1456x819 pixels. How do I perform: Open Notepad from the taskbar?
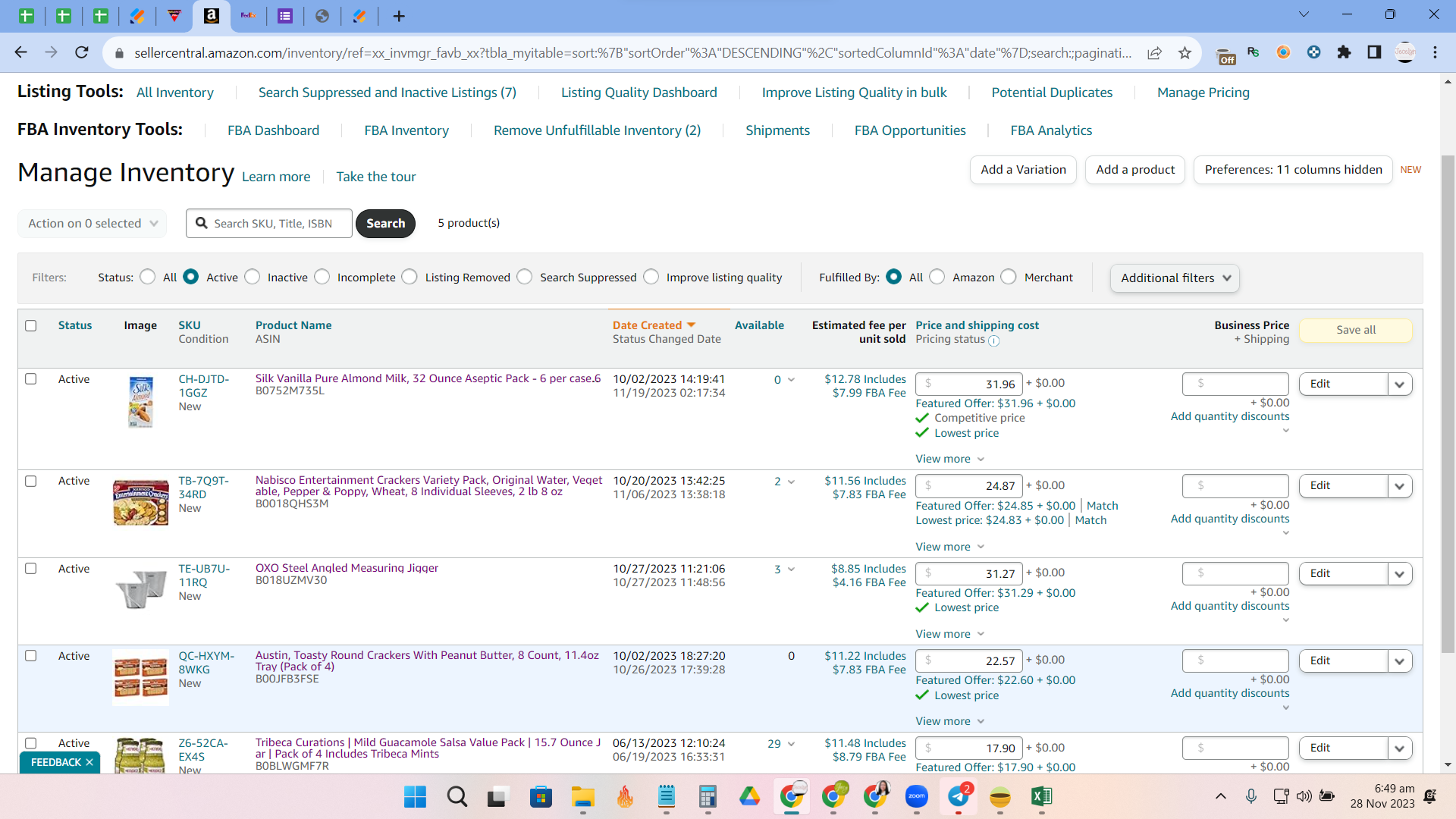pos(666,796)
